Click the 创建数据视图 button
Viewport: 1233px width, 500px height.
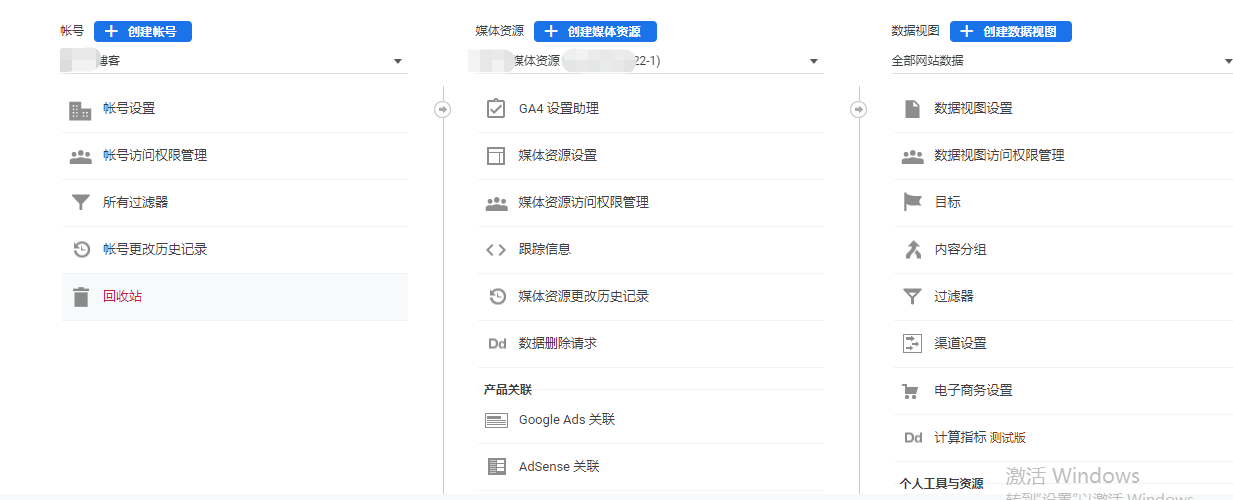click(1010, 32)
